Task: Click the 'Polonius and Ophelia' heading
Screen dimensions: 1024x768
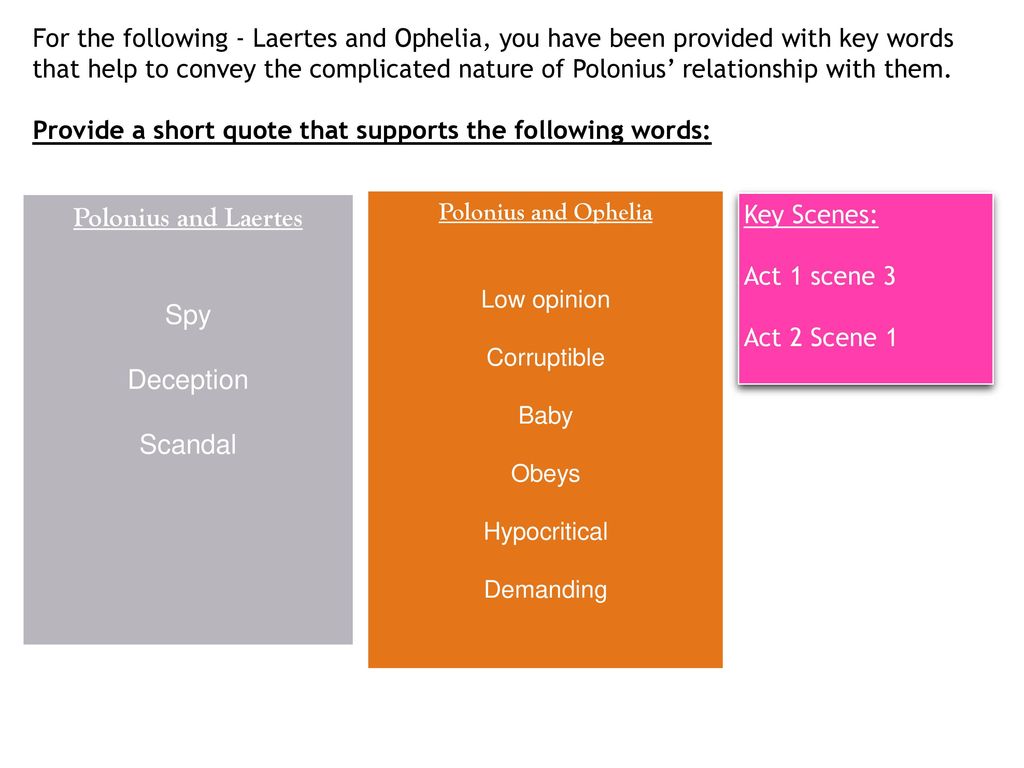Action: click(545, 212)
